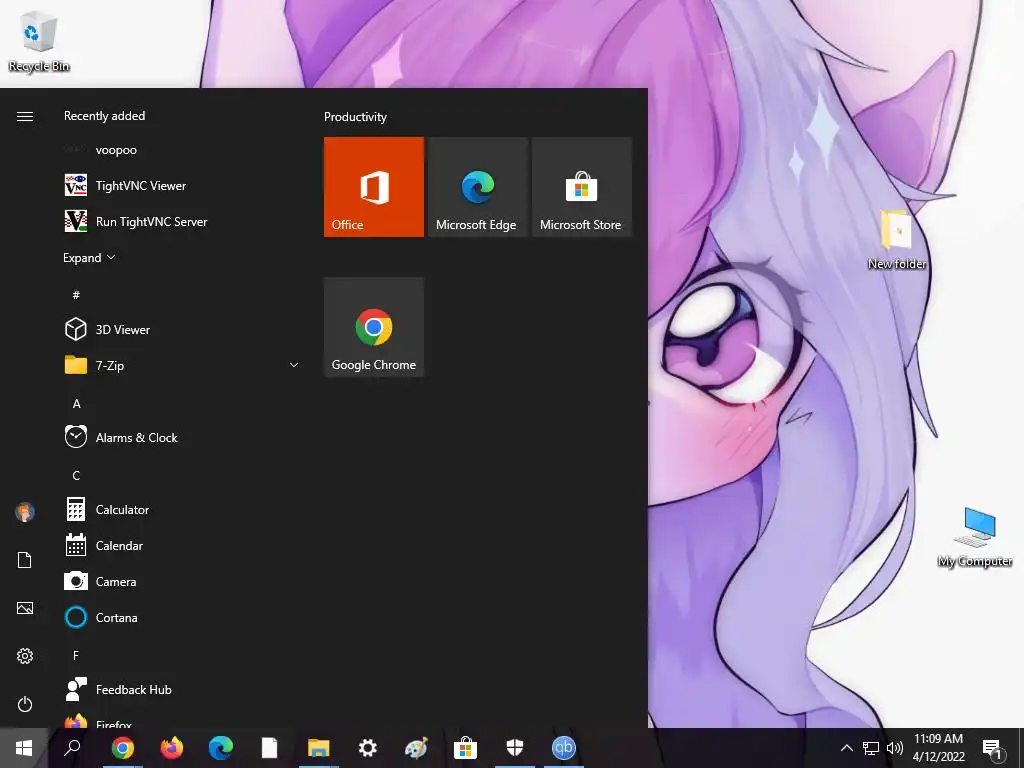Open Edge from the taskbar
Viewport: 1024px width, 768px height.
coord(221,748)
